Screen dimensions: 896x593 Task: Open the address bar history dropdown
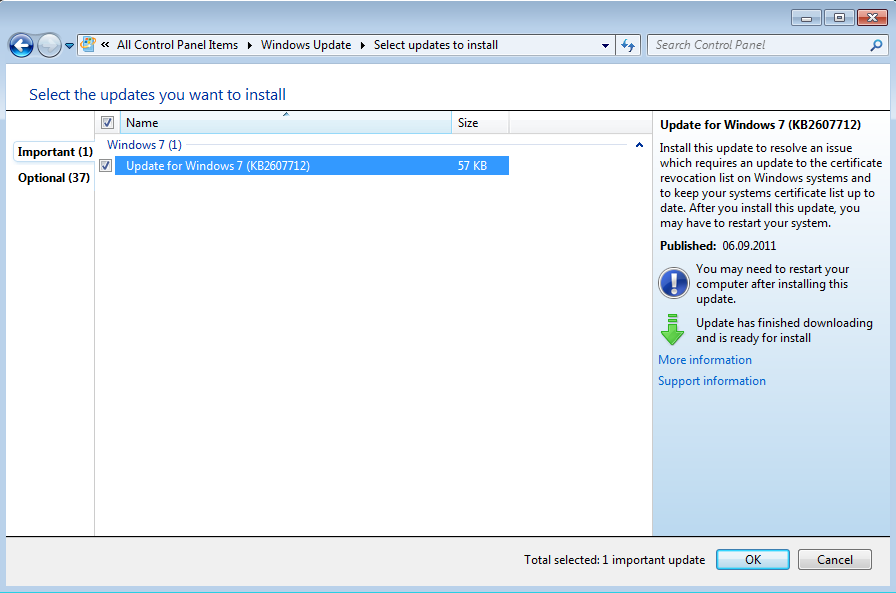605,46
